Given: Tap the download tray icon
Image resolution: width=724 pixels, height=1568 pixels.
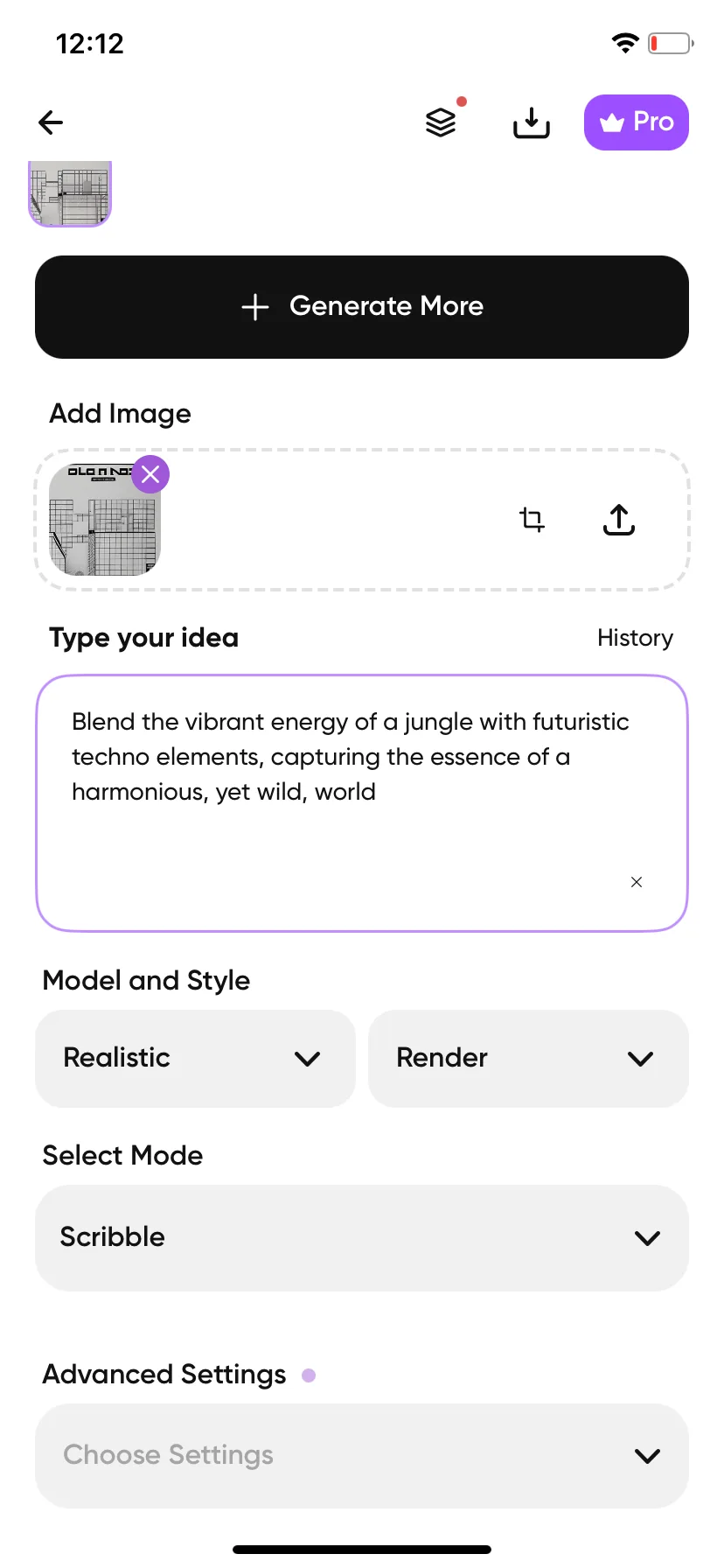Looking at the screenshot, I should [532, 122].
